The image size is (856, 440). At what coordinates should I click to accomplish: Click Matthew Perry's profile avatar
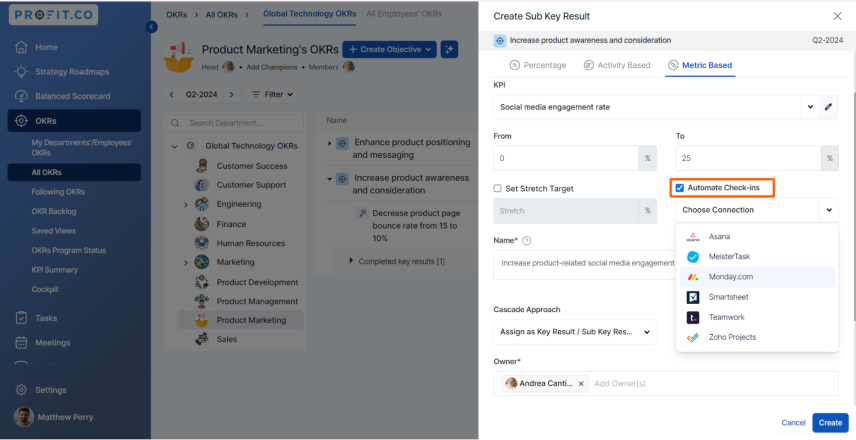point(23,417)
